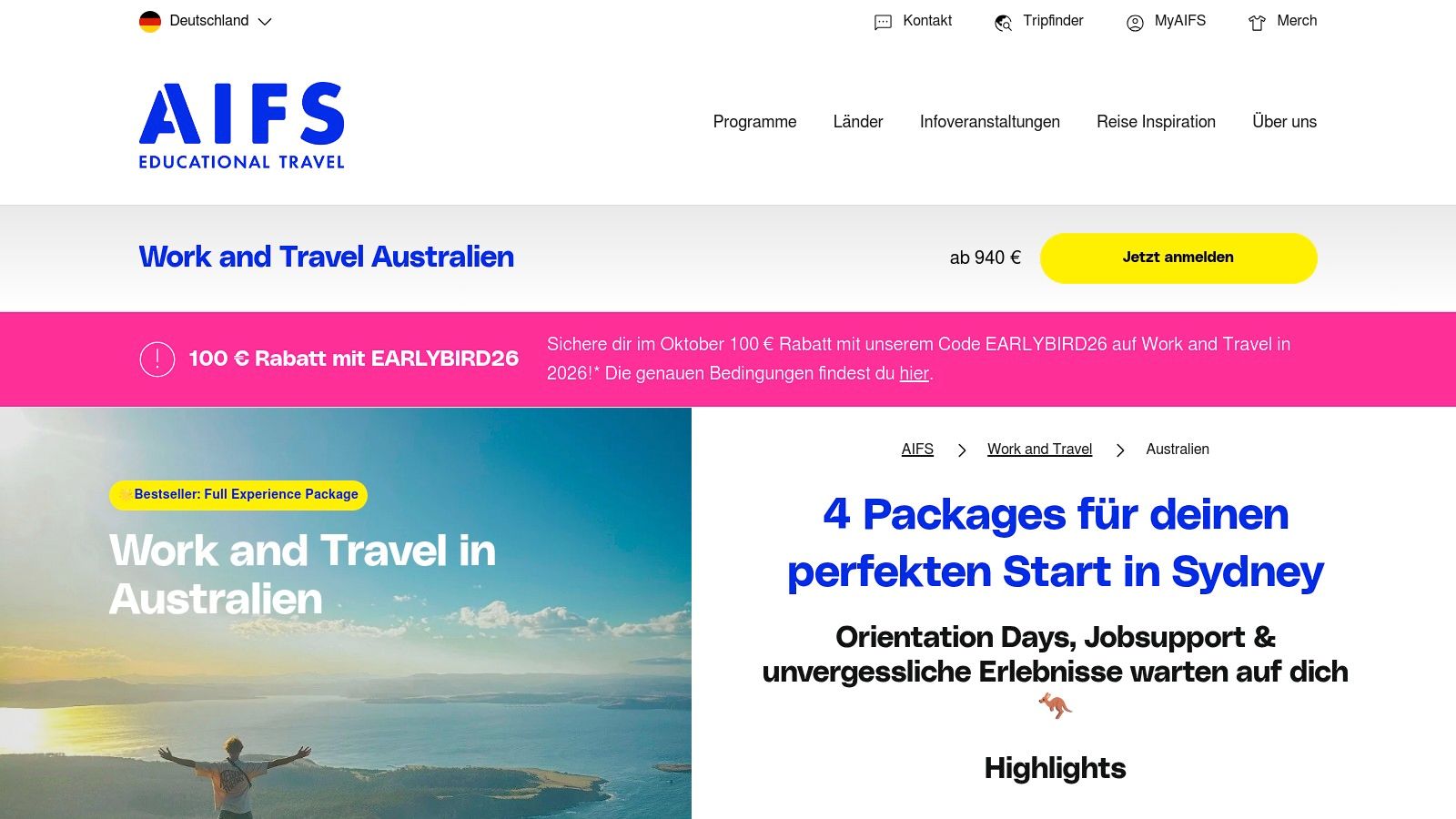This screenshot has width=1456, height=819.
Task: Follow the 'hier' conditions link
Action: tap(914, 373)
